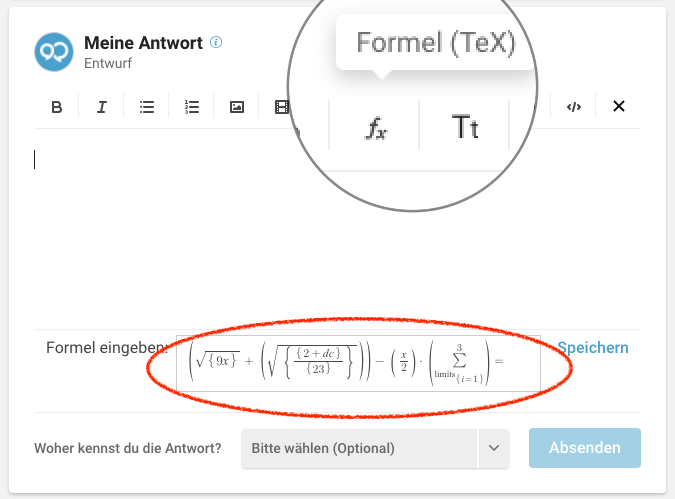Open the source code view icon

pos(574,107)
